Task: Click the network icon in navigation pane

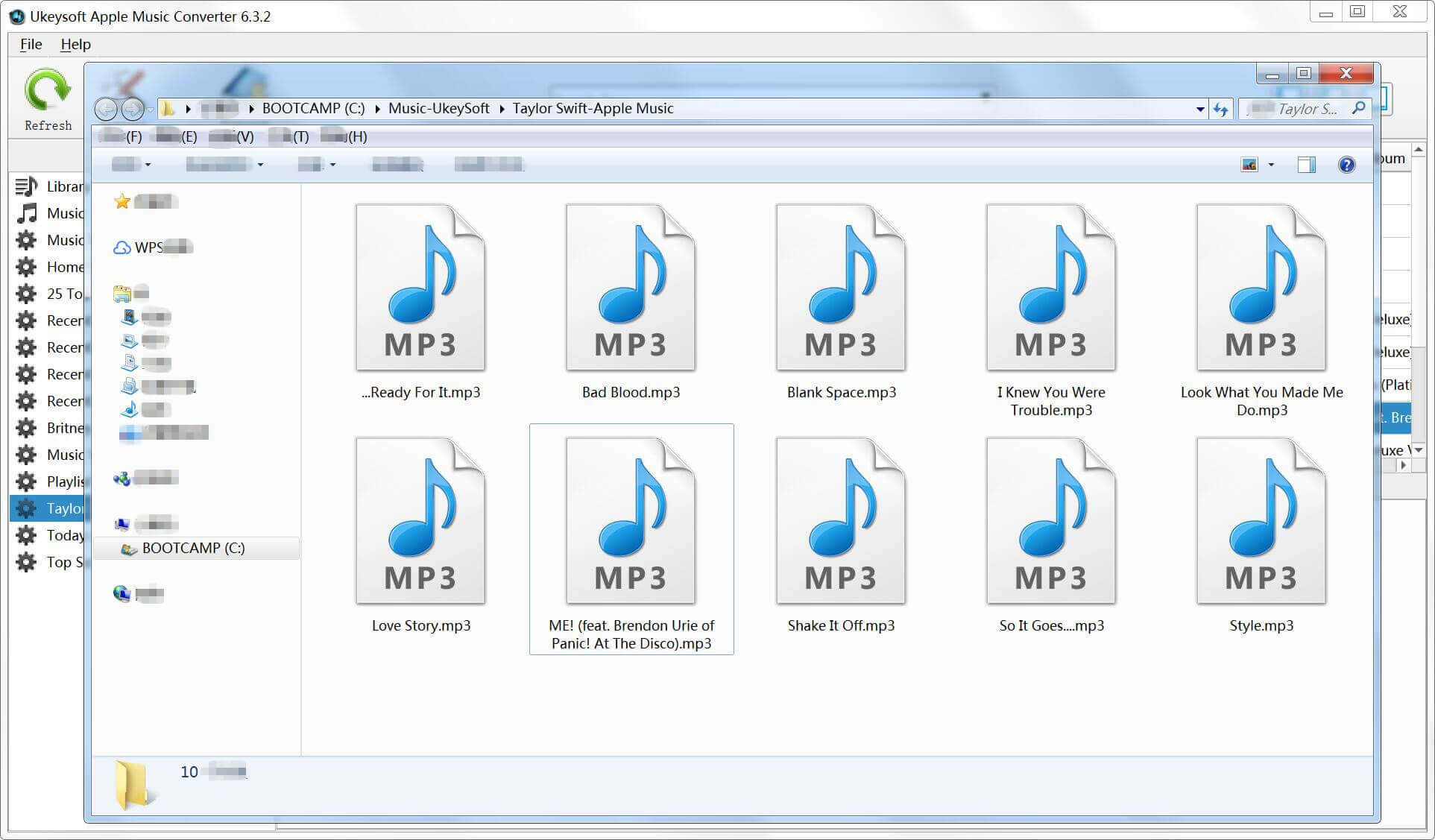Action: pos(122,593)
